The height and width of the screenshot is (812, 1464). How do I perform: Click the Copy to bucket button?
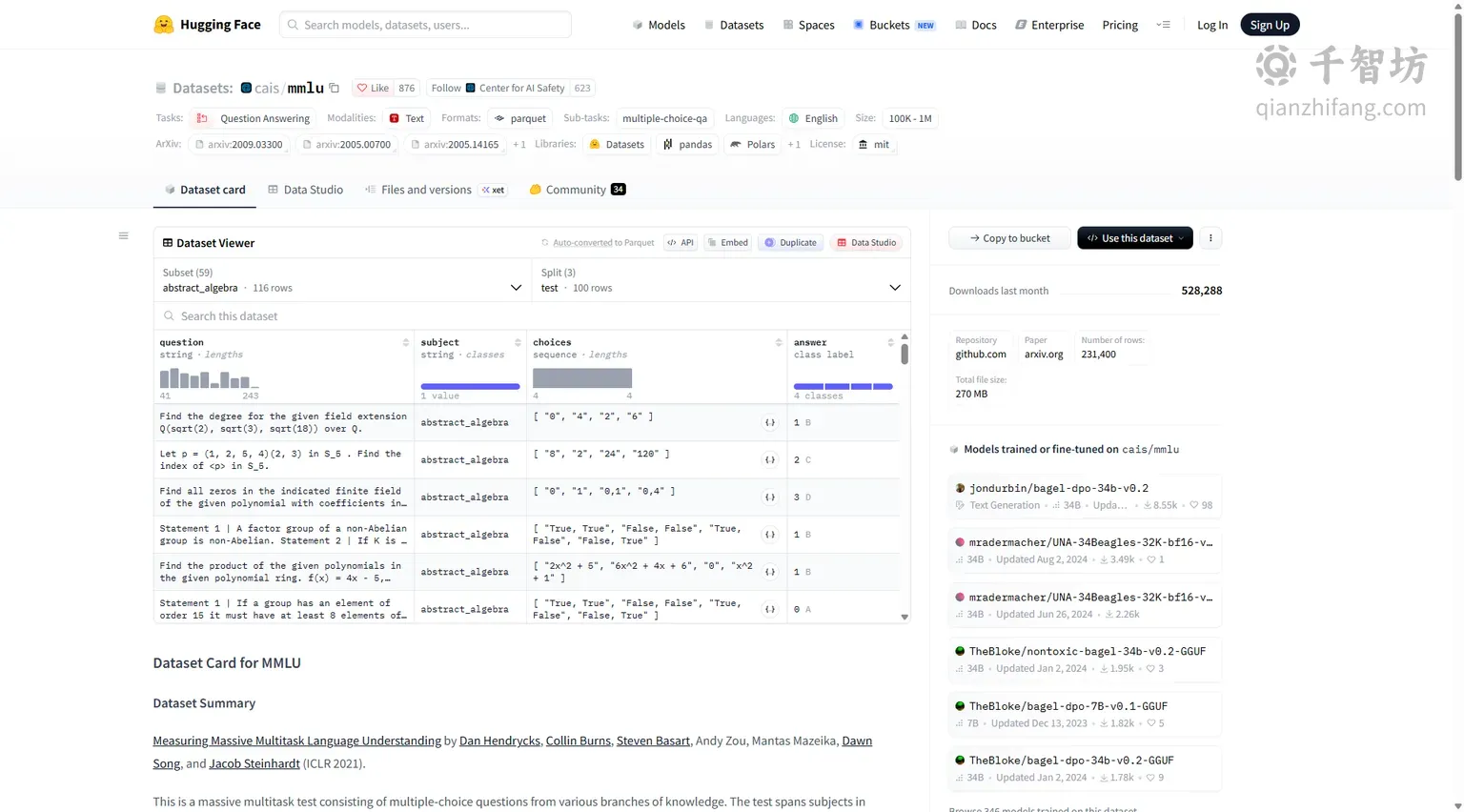point(1009,238)
